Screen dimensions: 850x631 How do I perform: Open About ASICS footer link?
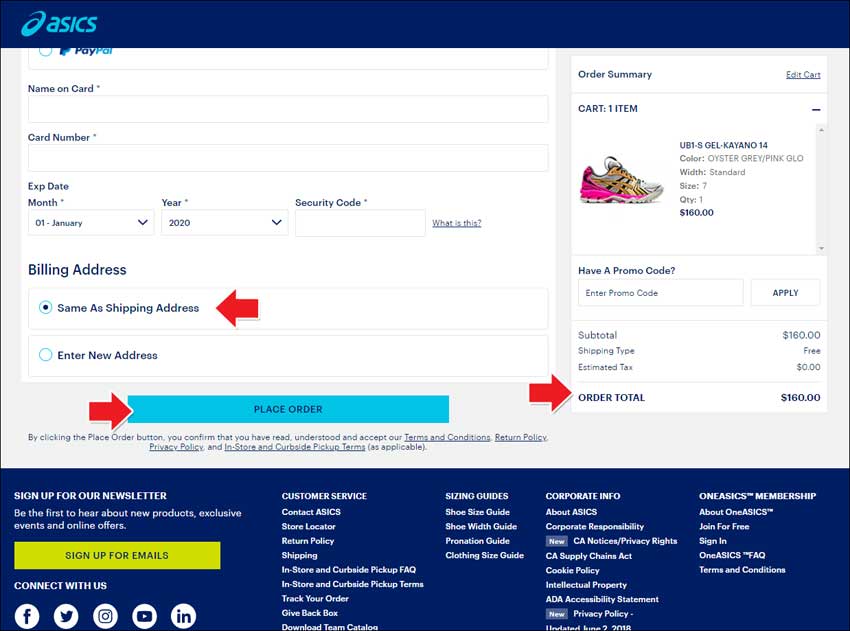click(x=571, y=512)
